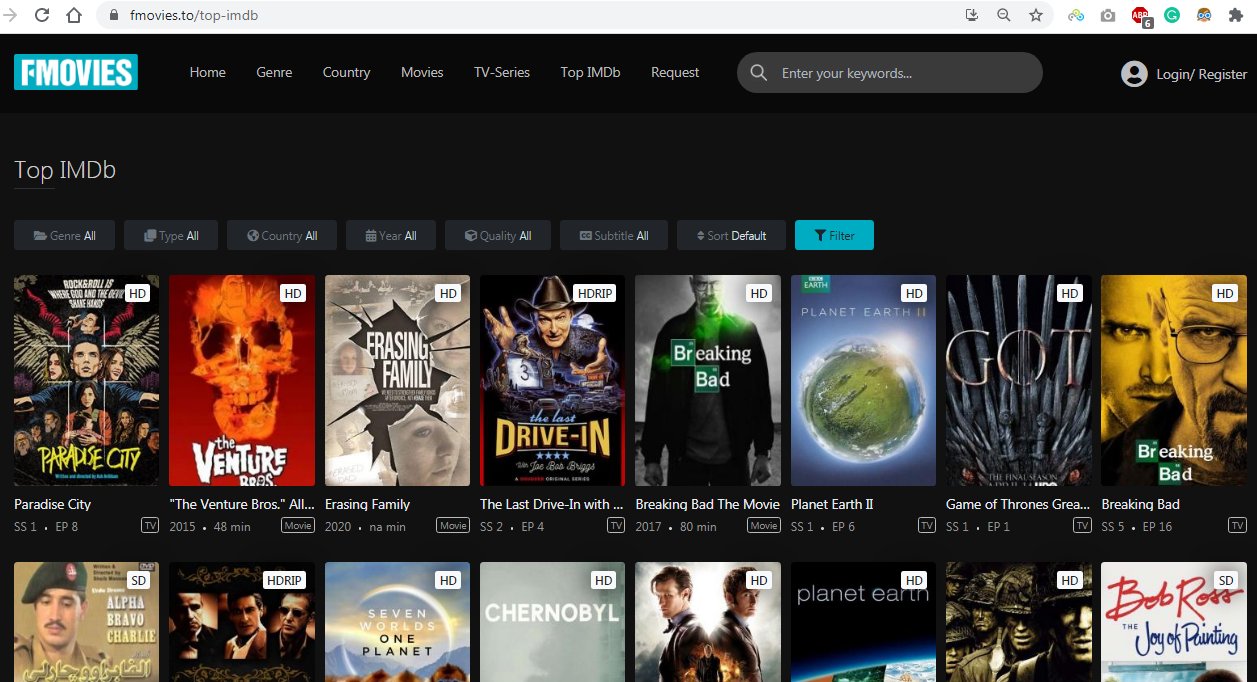Screen dimensions: 1257x682
Task: Click Login/ Register link
Action: coord(1202,74)
